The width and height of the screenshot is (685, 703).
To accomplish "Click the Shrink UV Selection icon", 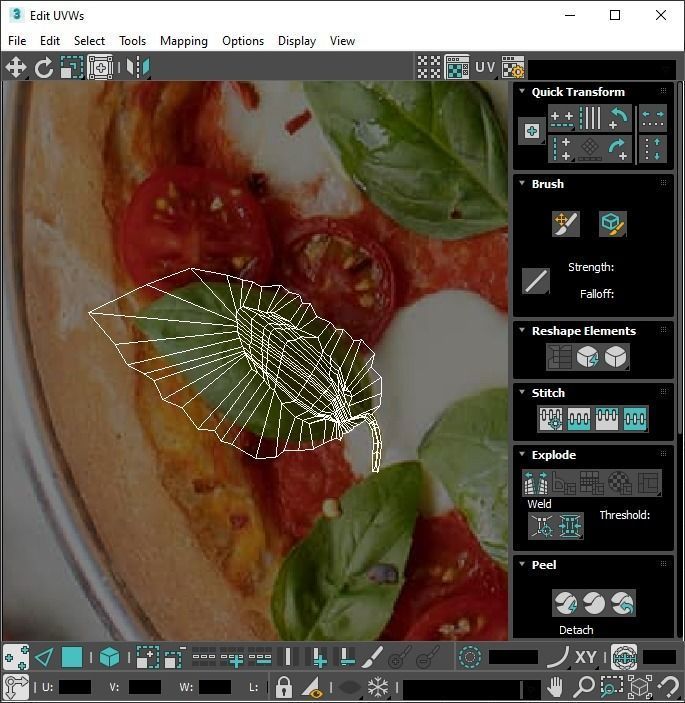I will (174, 658).
